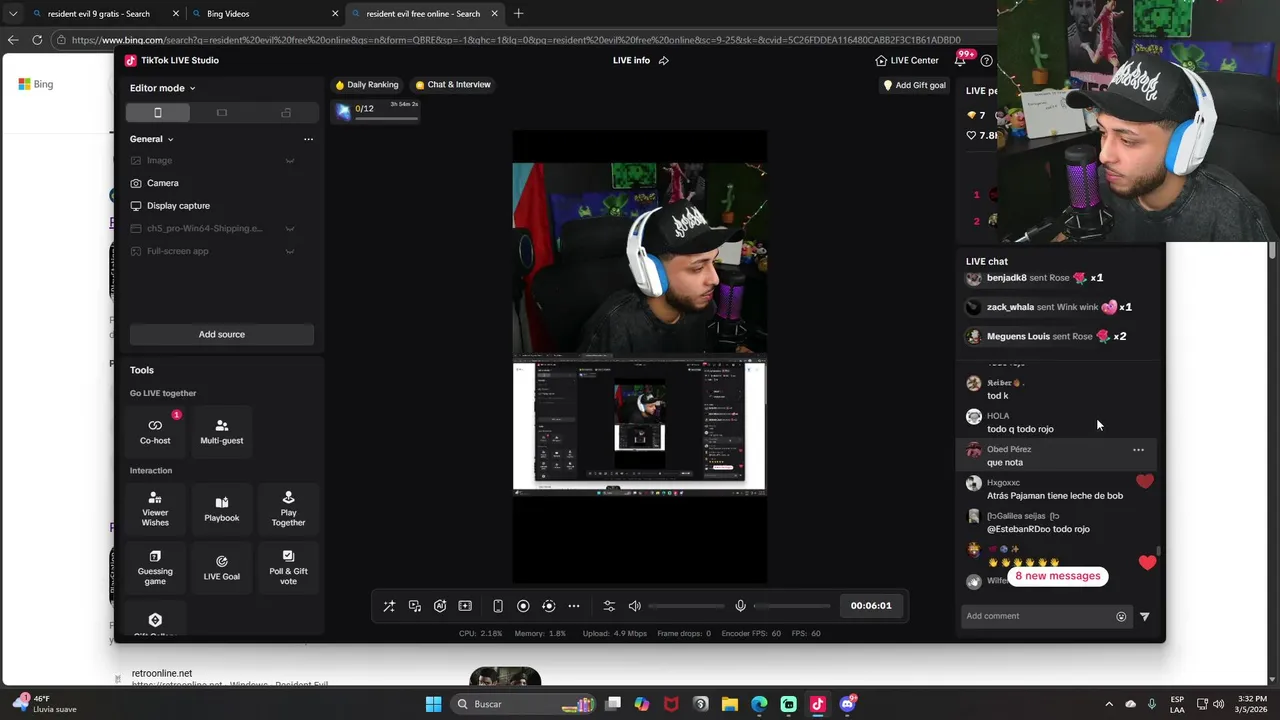
Task: Open notifications bell with 99+ badge
Action: (x=961, y=60)
